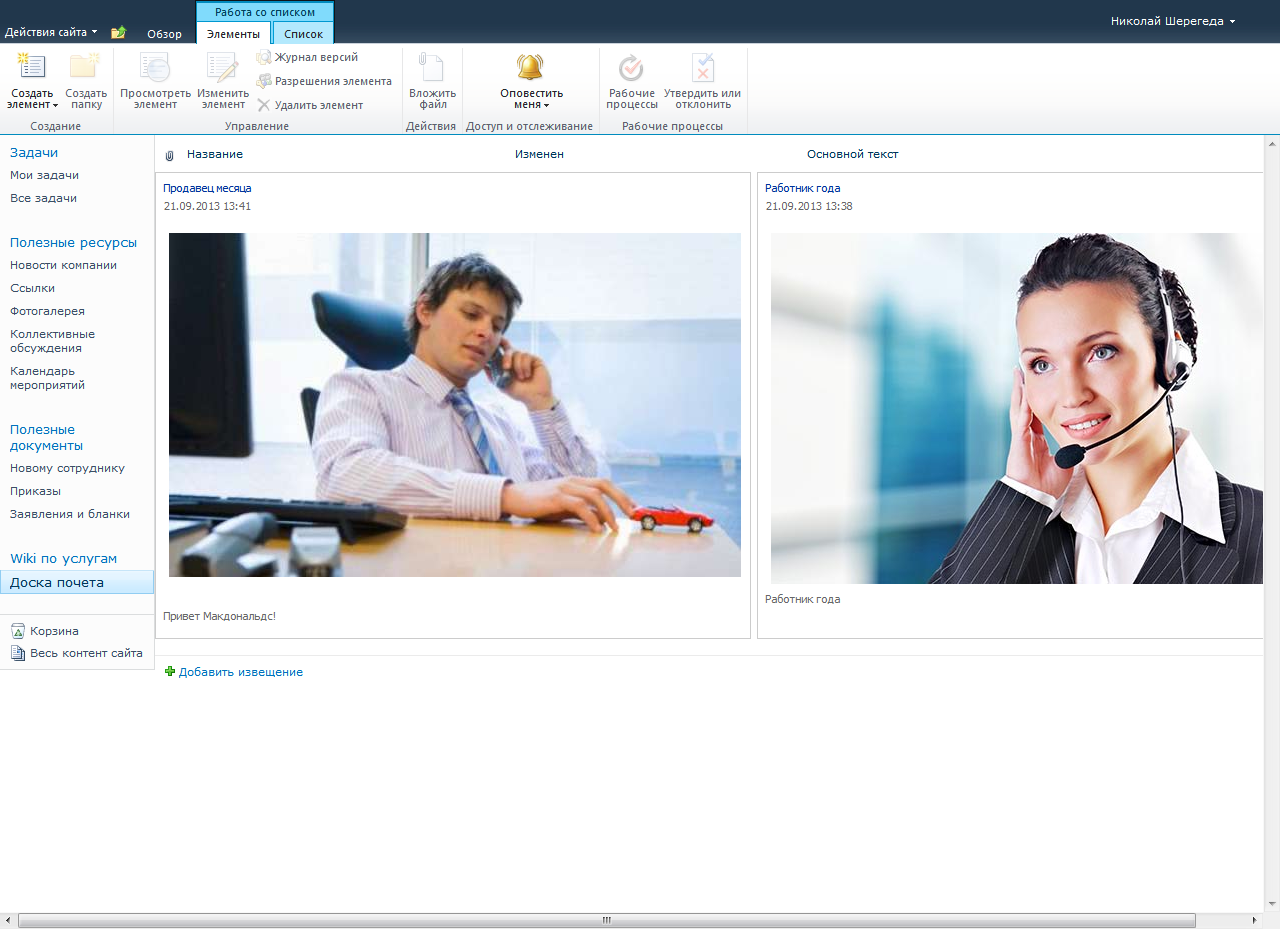The width and height of the screenshot is (1280, 929).
Task: Switch to the Элементы tab
Action: coord(233,34)
